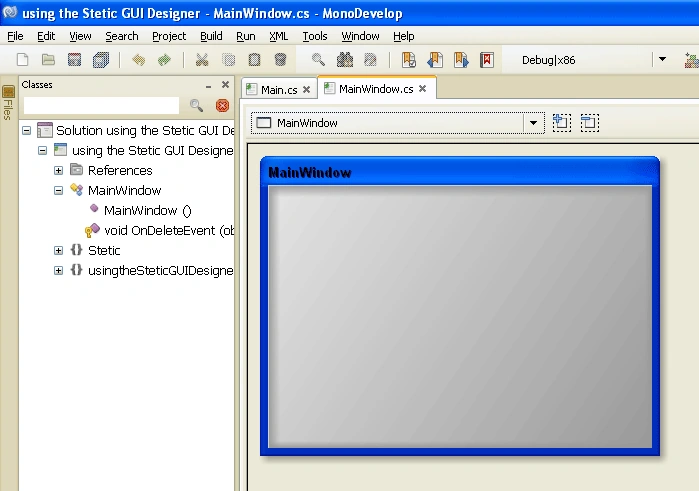The image size is (699, 491).
Task: Click the Paste clipboard icon
Action: coord(255,59)
